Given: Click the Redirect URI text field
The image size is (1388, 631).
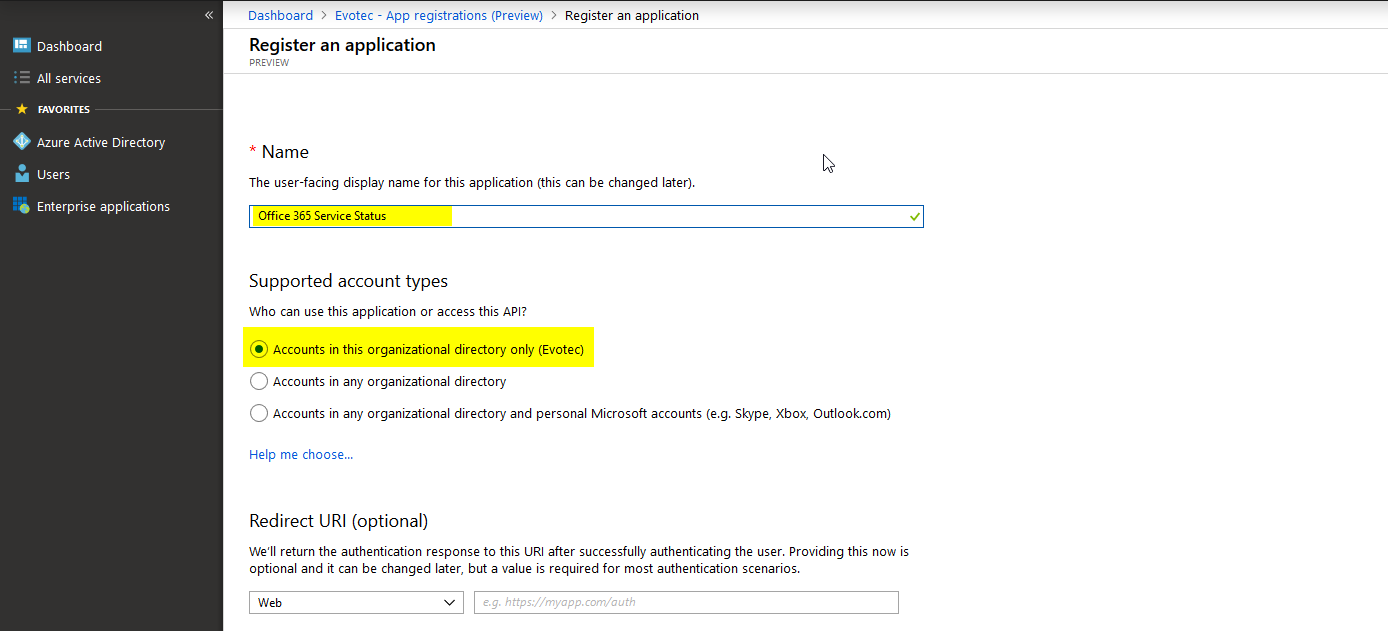Looking at the screenshot, I should (686, 602).
